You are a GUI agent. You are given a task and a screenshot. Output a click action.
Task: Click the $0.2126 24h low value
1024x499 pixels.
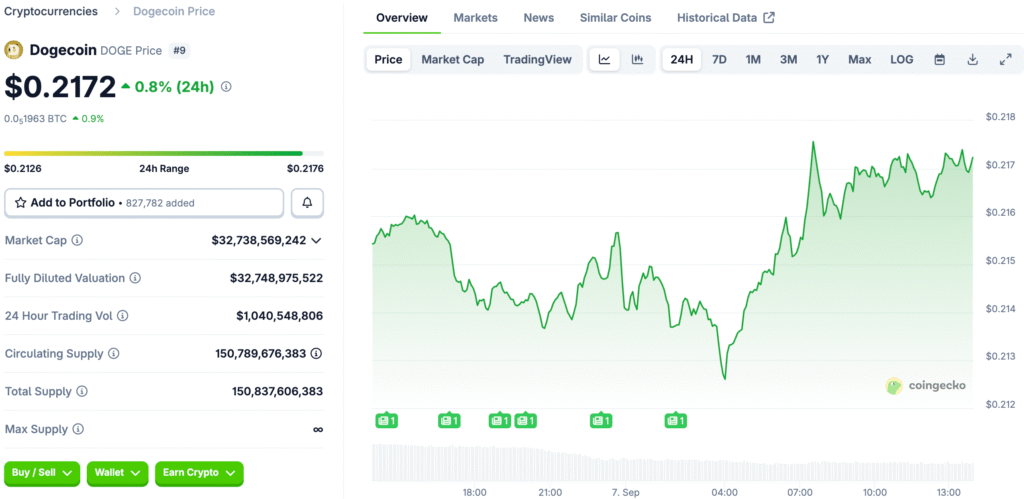[23, 169]
